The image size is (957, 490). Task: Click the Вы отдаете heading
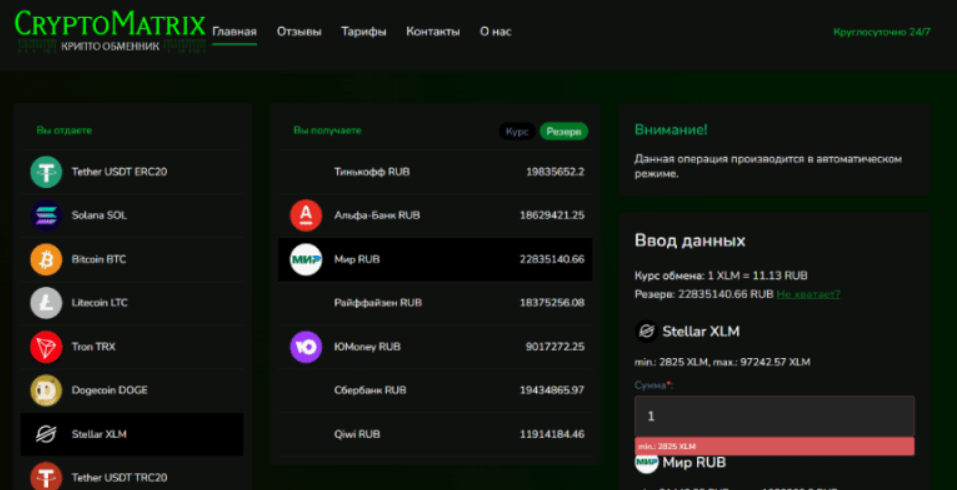tap(64, 131)
